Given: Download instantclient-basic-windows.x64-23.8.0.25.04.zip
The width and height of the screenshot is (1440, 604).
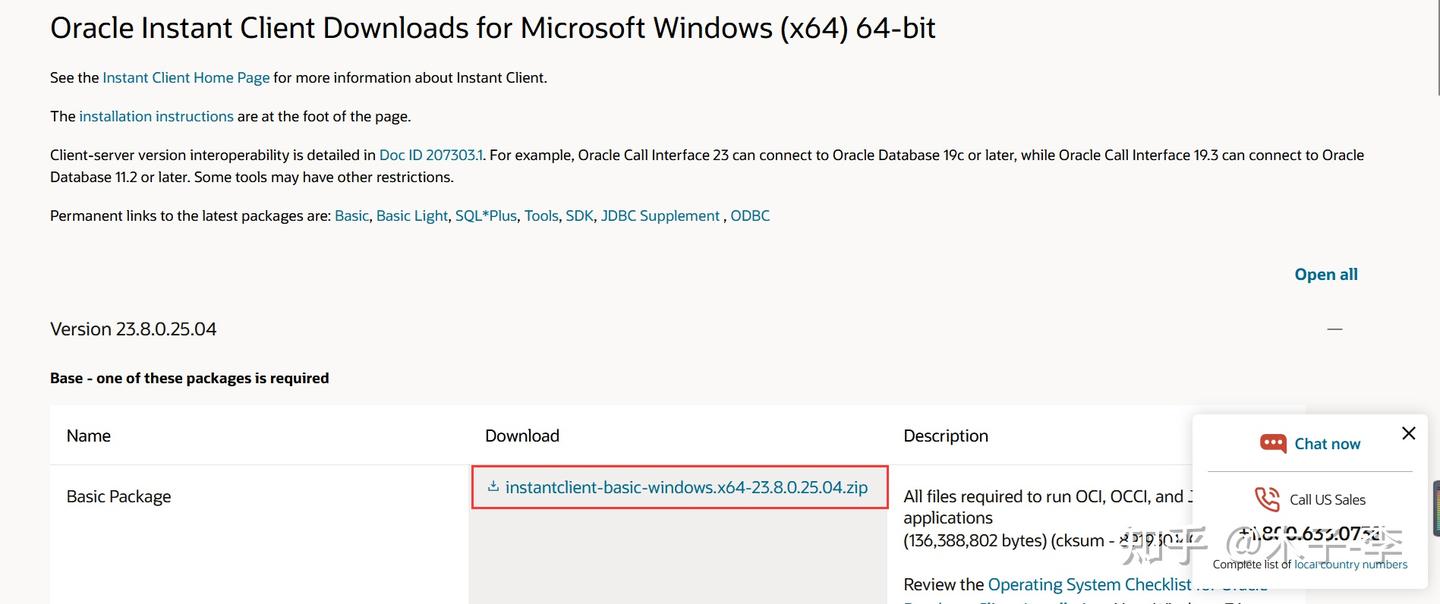Looking at the screenshot, I should coord(686,487).
